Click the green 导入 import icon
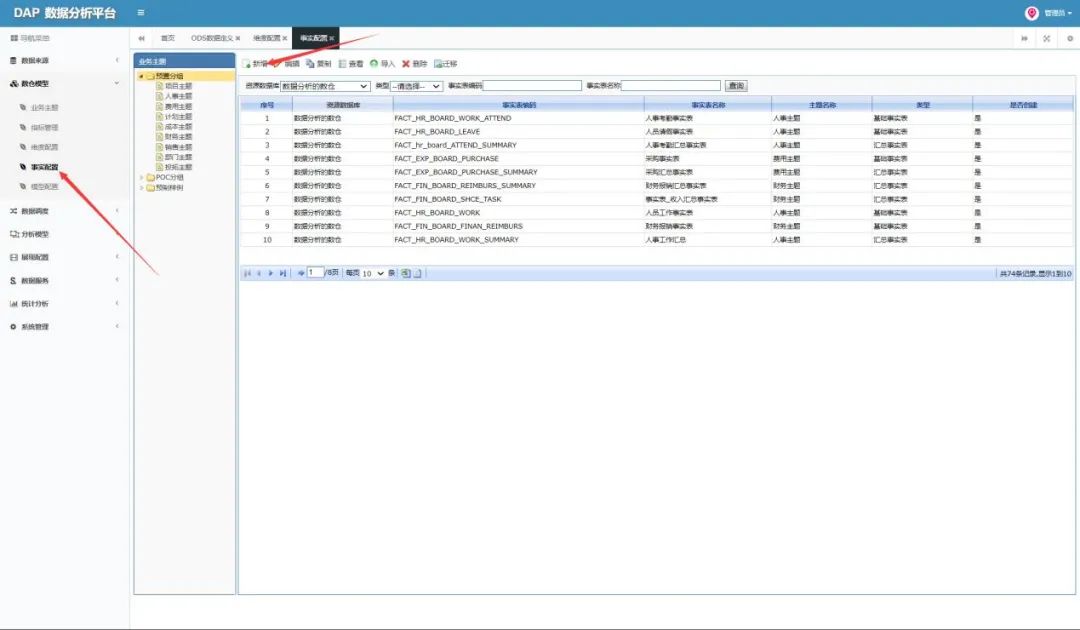Viewport: 1080px width, 630px height. click(x=374, y=63)
